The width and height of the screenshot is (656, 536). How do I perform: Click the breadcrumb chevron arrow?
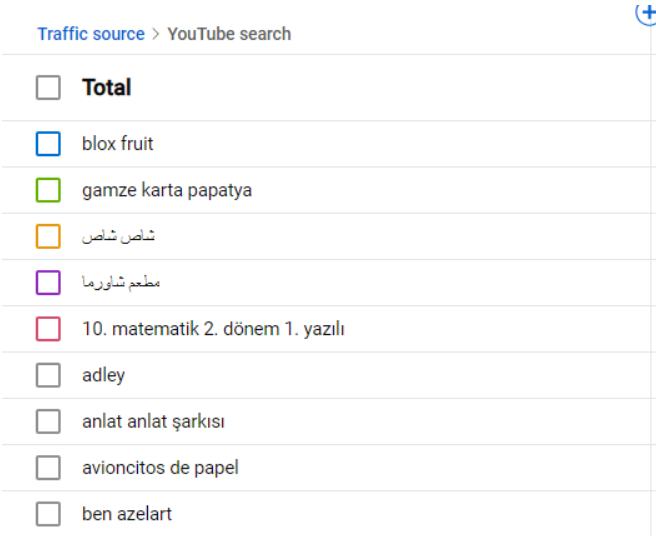[156, 34]
